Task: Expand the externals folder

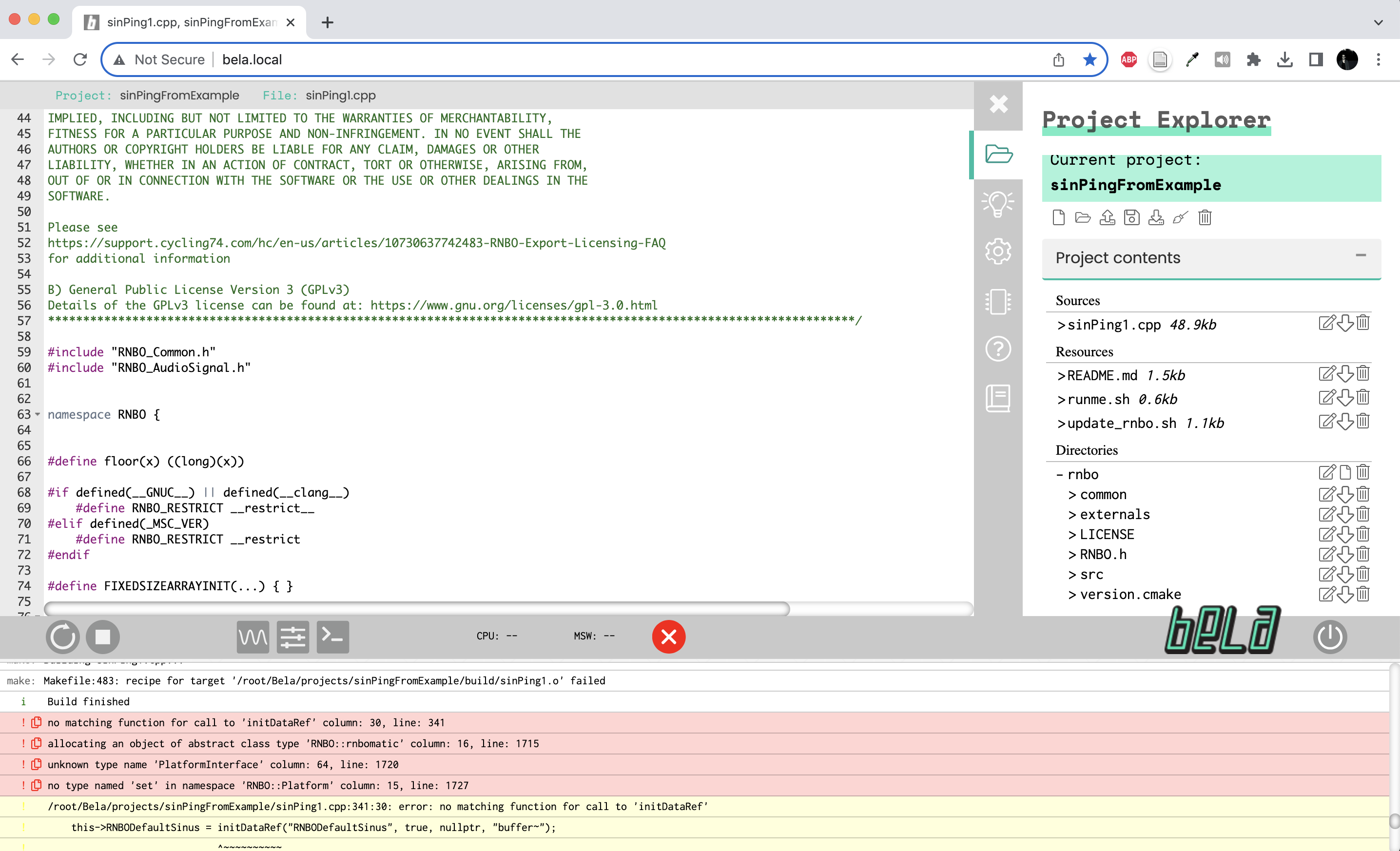Action: (x=1114, y=514)
